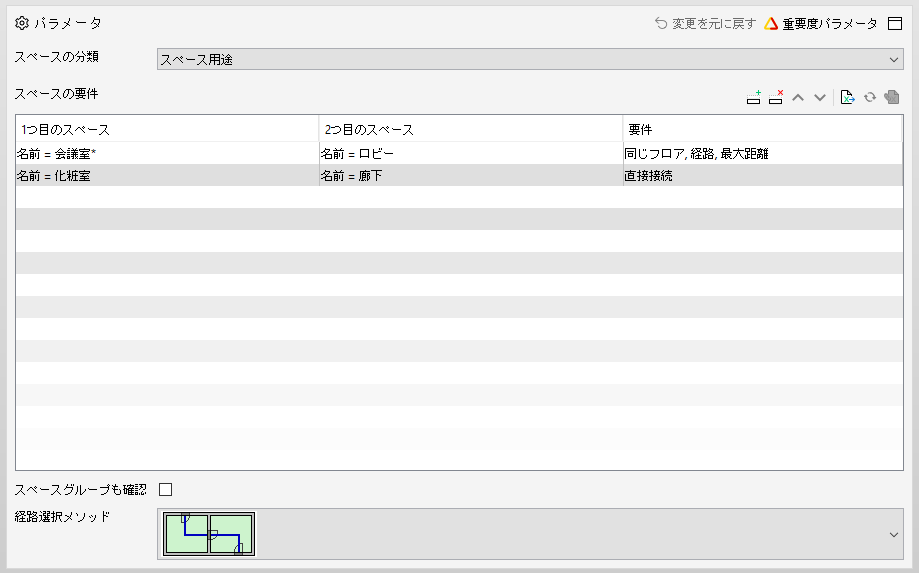The width and height of the screenshot is (919, 573).
Task: Expand the 経路選択メソッド dropdown
Action: tap(530, 534)
